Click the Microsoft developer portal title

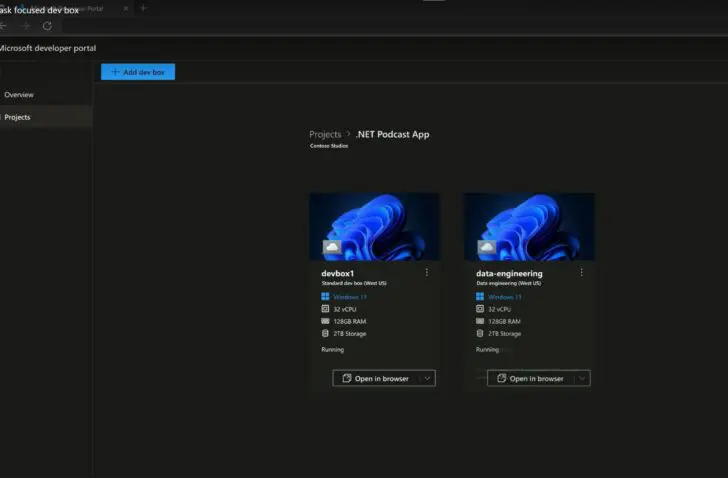click(47, 48)
